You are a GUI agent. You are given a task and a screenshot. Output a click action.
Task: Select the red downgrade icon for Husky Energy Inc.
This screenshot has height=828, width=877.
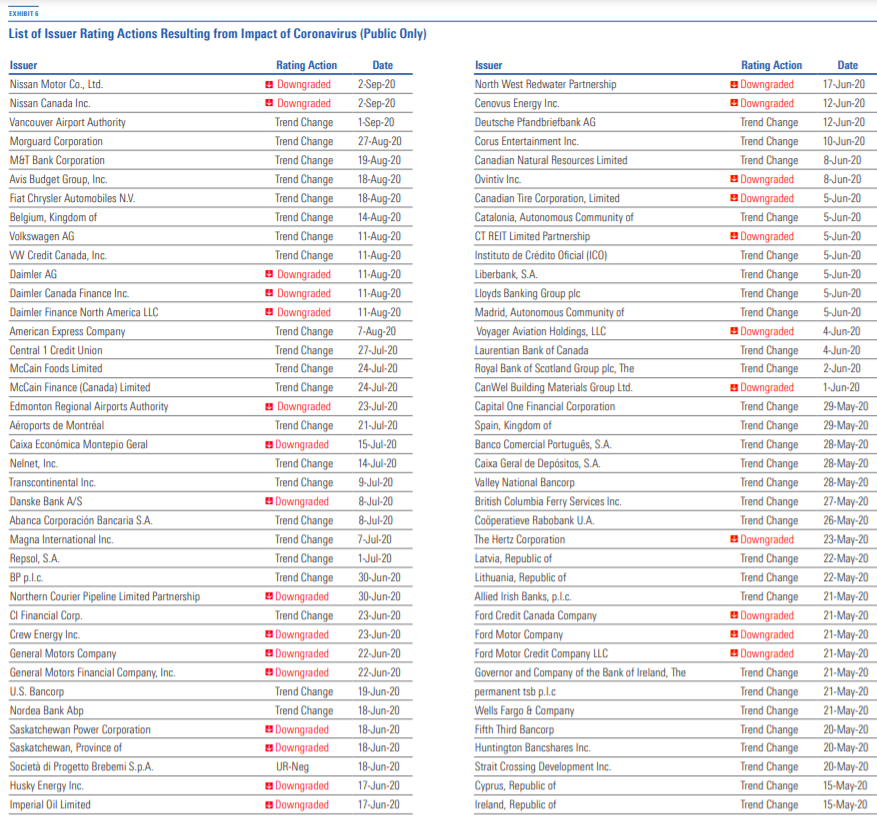(x=269, y=786)
